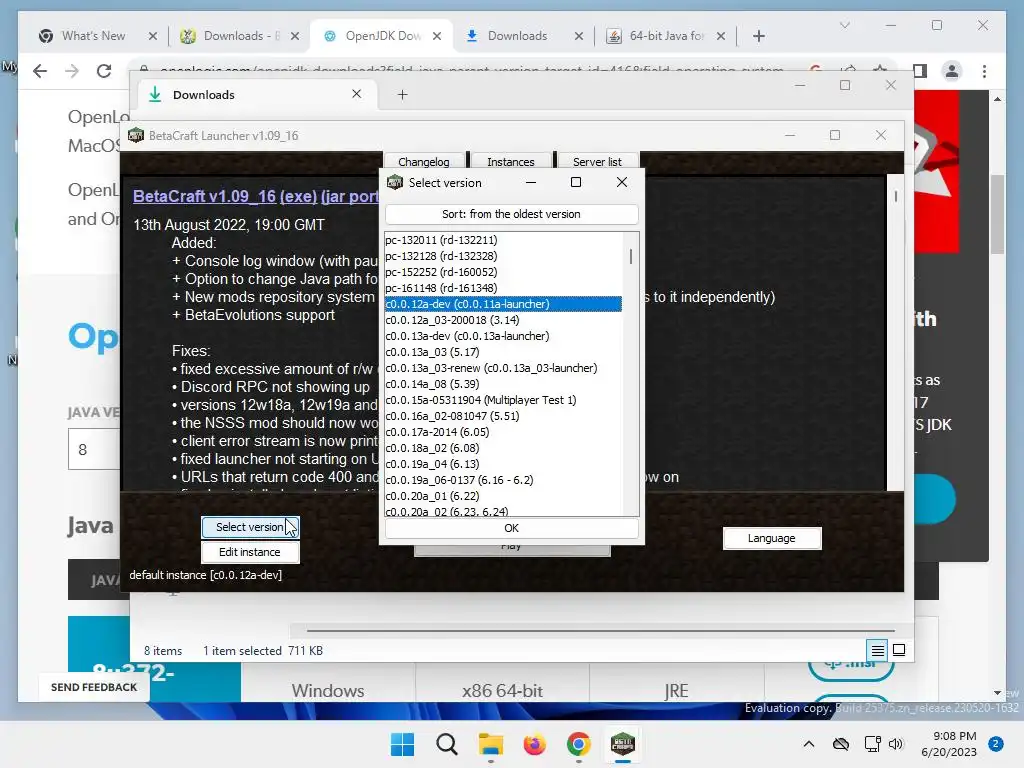The height and width of the screenshot is (768, 1024).
Task: Expand system tray hidden icons chevron
Action: tap(808, 744)
